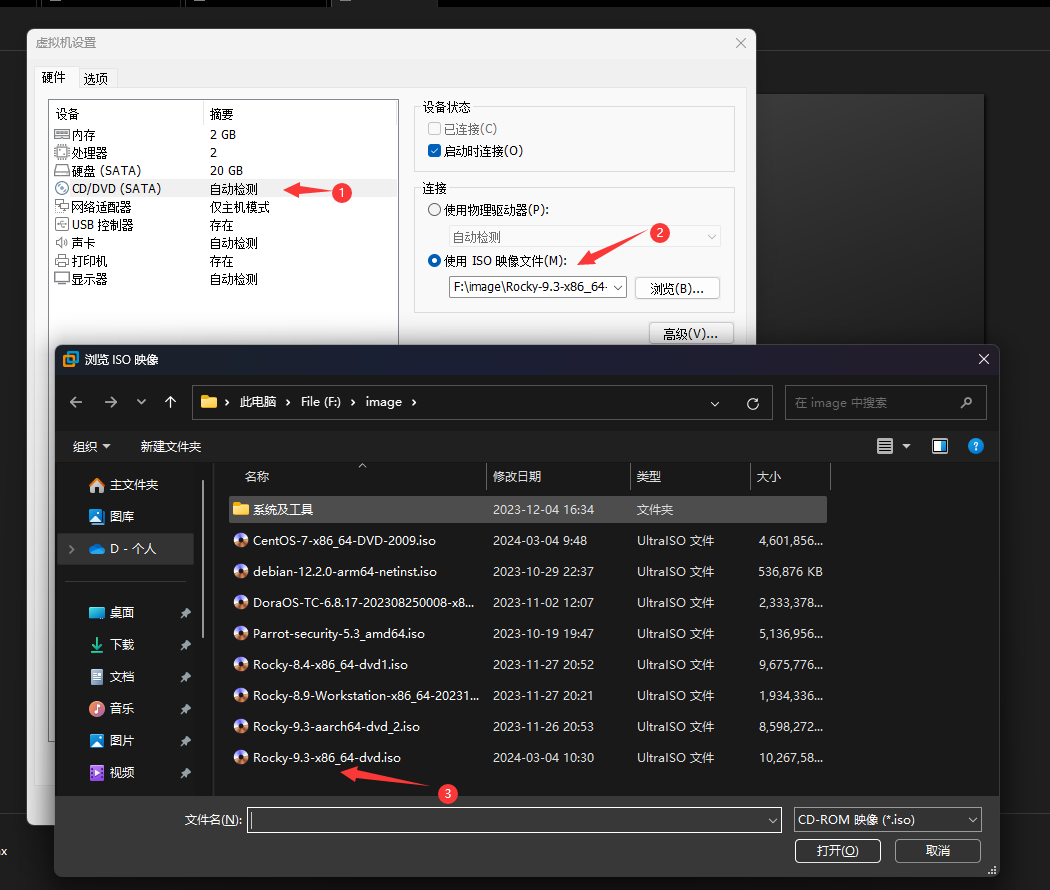Select the USB controller (USB 控制器) icon
Image resolution: width=1050 pixels, height=890 pixels.
(x=62, y=224)
